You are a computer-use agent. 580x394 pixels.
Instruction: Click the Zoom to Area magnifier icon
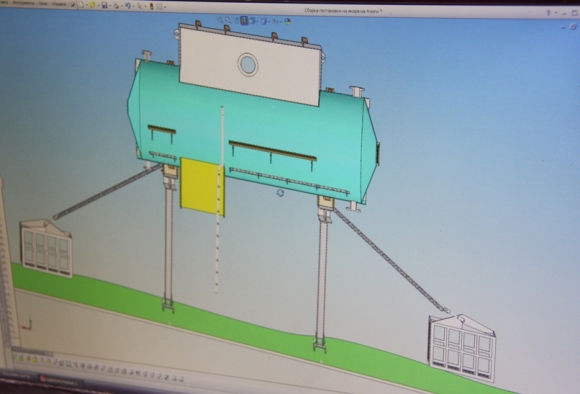click(x=228, y=20)
